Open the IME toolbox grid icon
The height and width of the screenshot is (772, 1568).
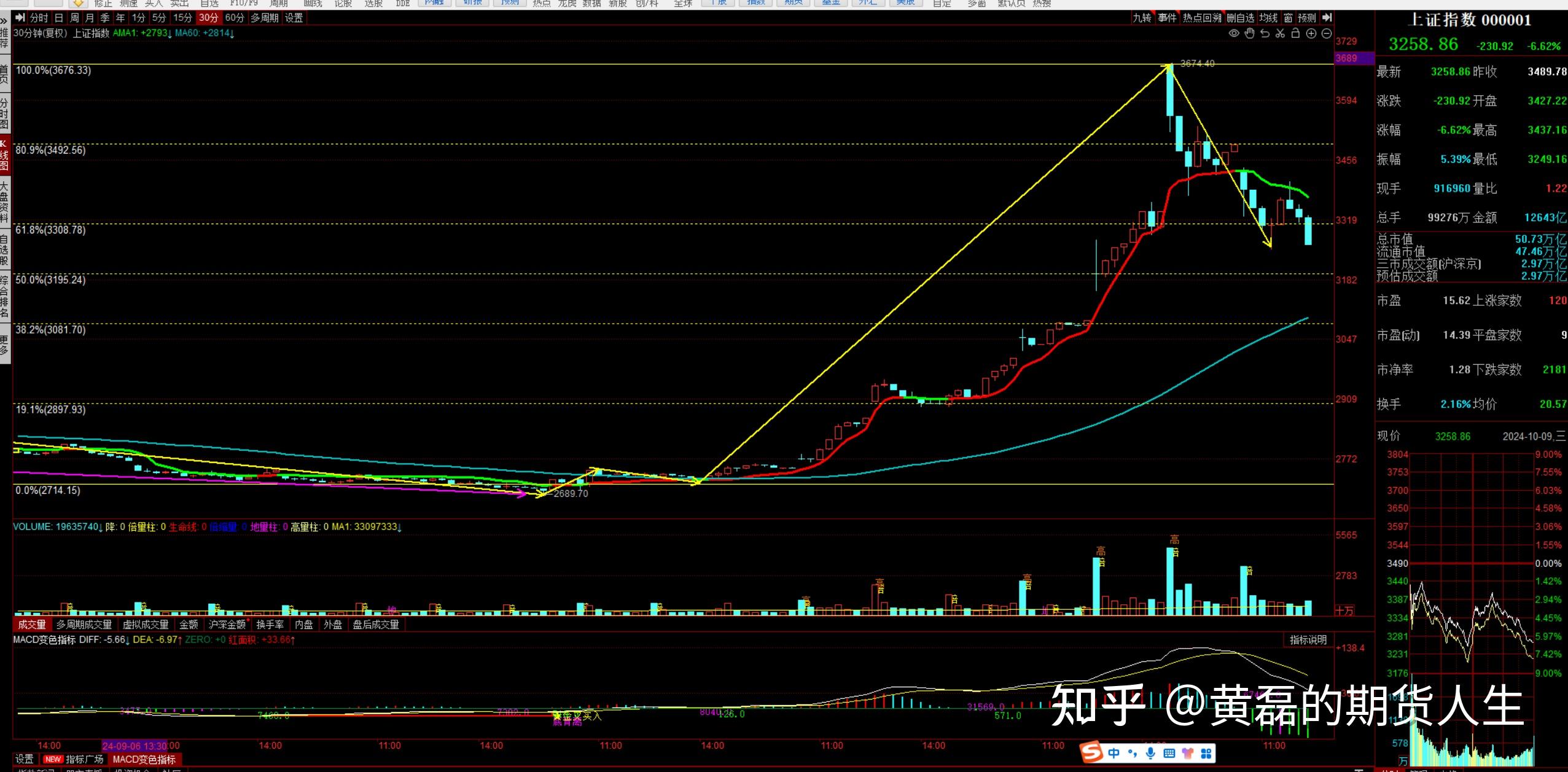[1206, 753]
